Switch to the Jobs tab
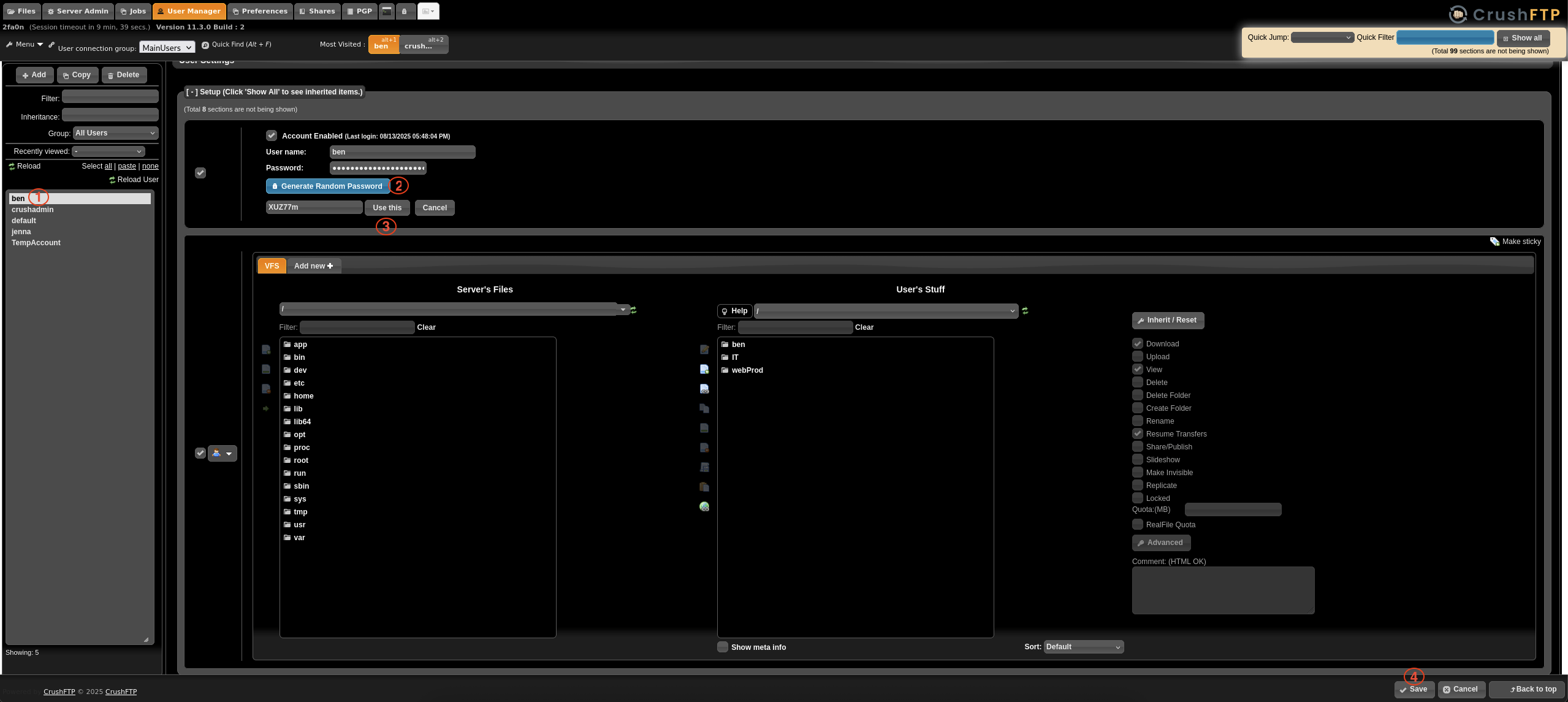 coord(133,11)
